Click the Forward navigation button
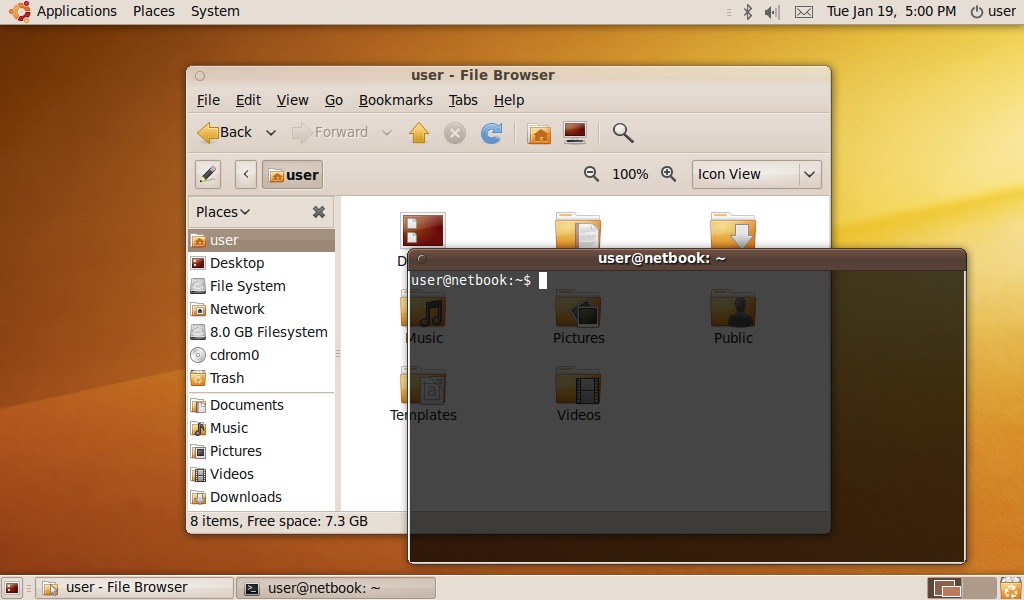This screenshot has height=600, width=1024. click(x=330, y=133)
